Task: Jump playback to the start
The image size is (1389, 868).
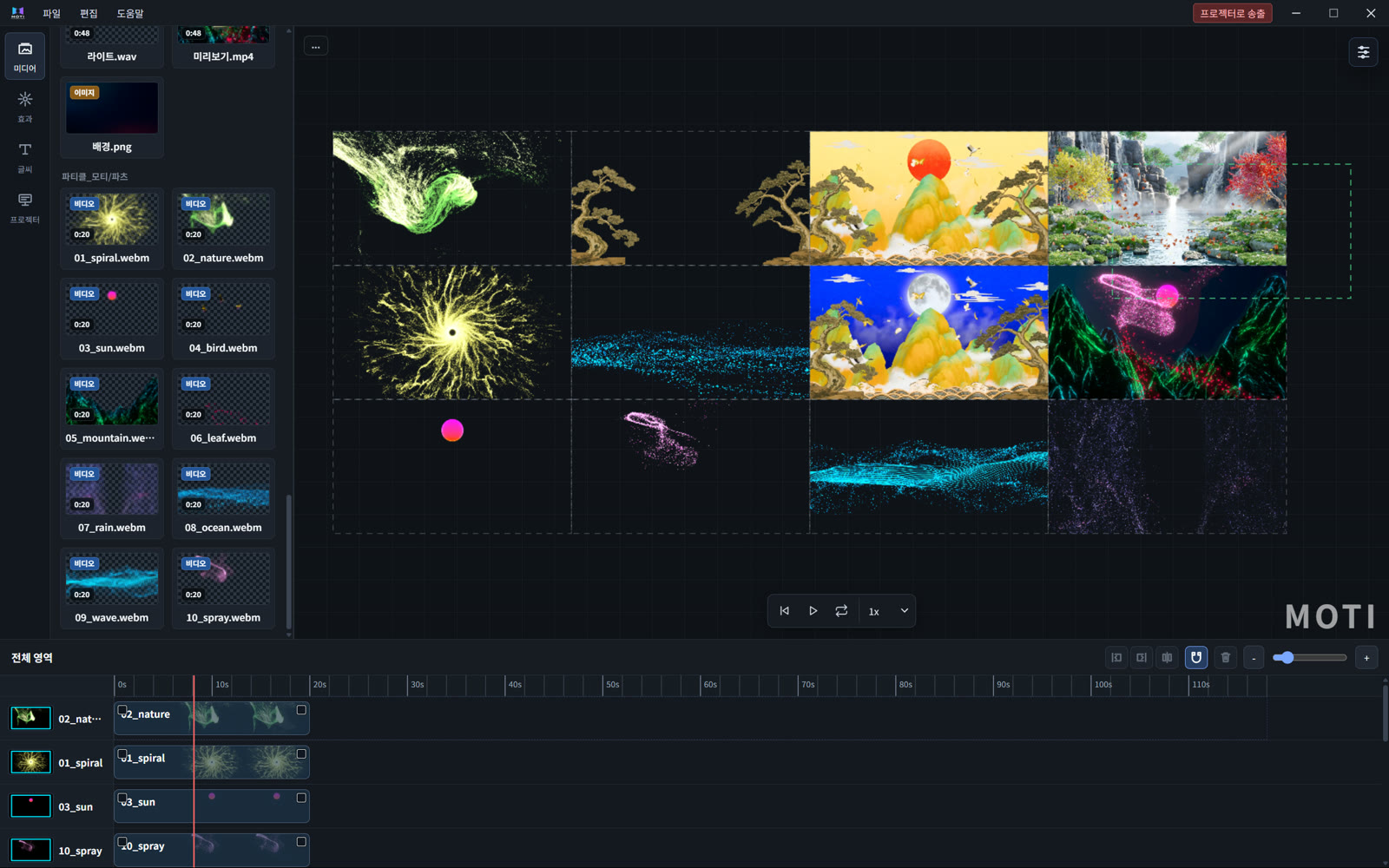Action: click(x=784, y=611)
